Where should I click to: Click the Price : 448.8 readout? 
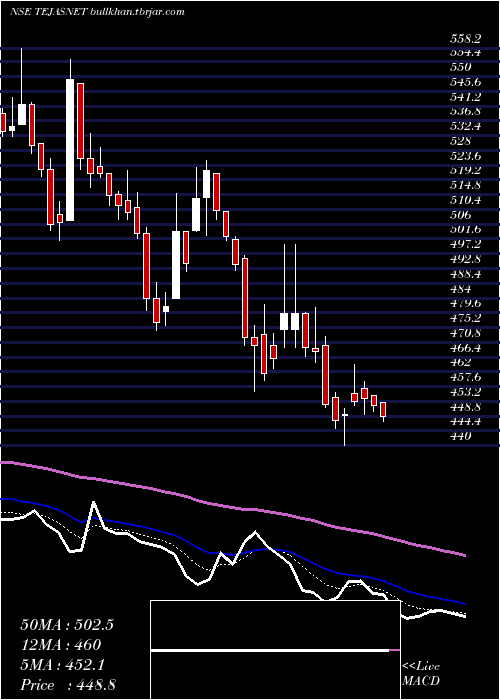[x=68, y=685]
